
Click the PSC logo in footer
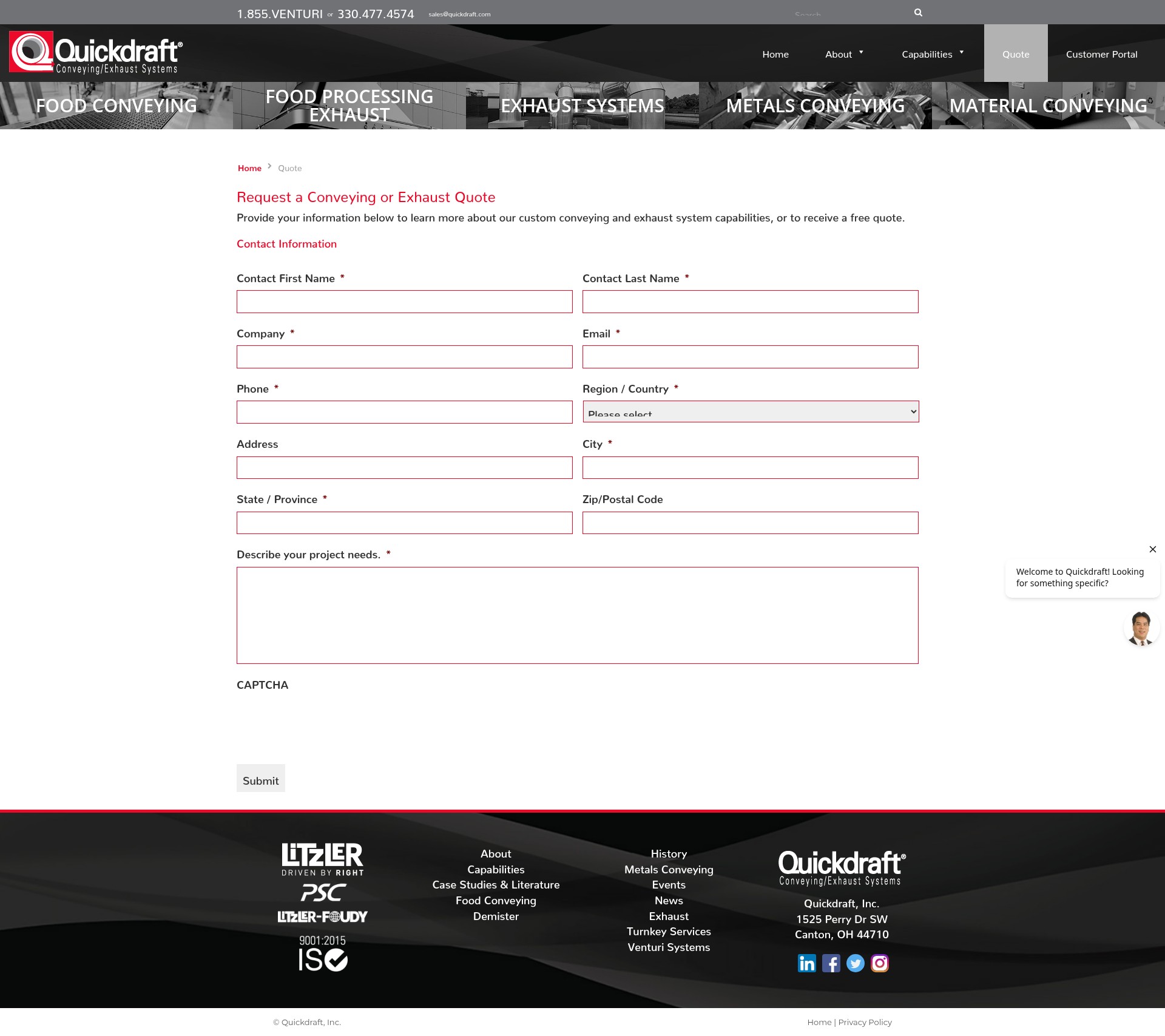[323, 893]
